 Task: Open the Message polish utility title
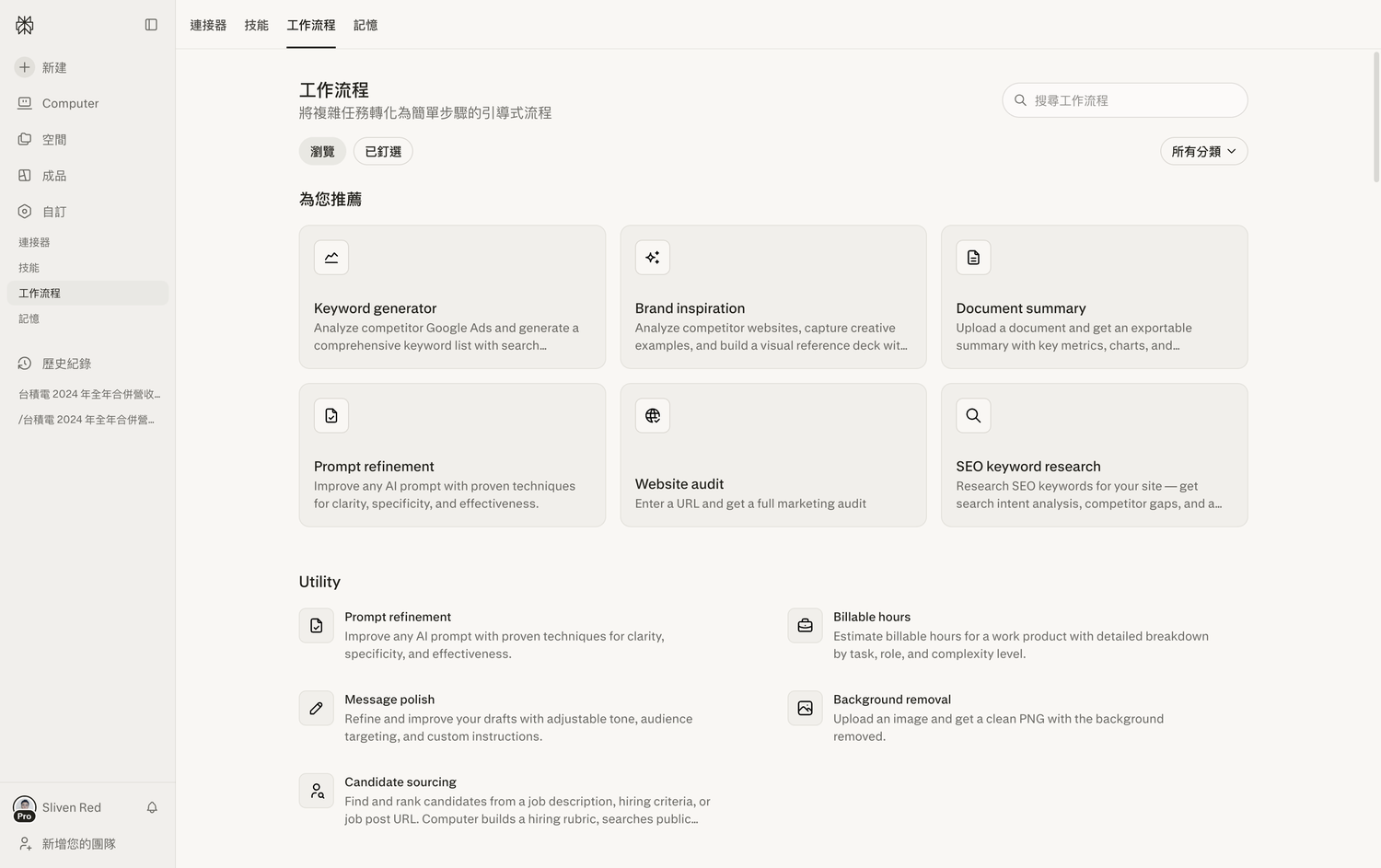pos(389,700)
